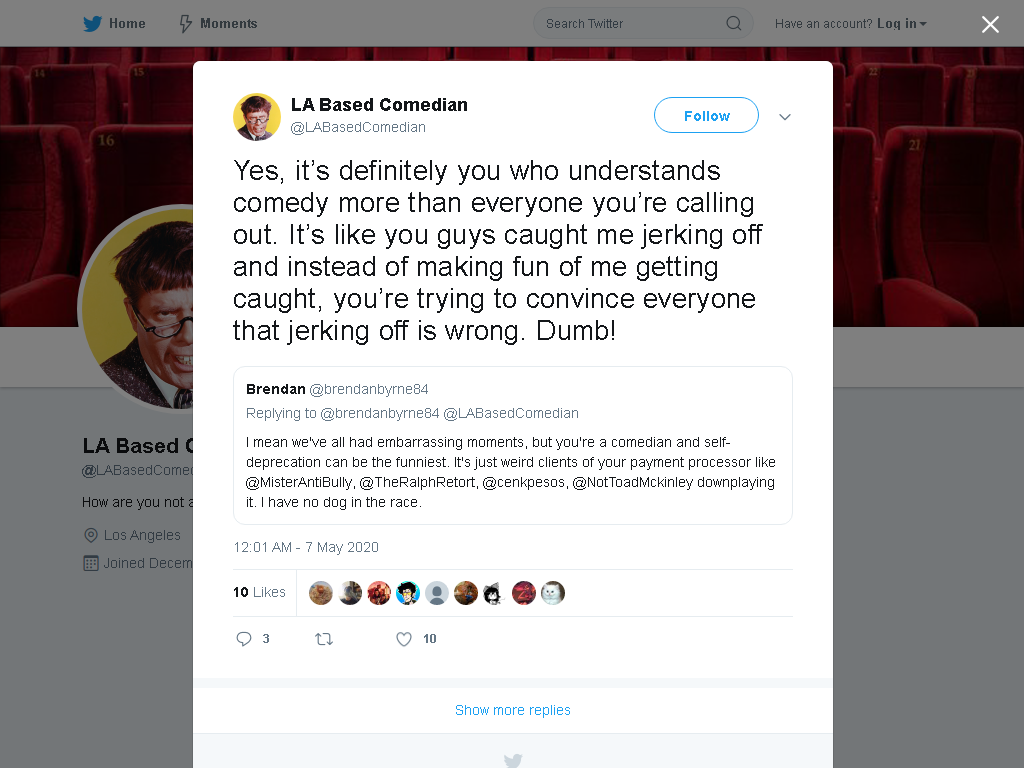Open the 12:01 AM - 7 May 2020 timestamp

pyautogui.click(x=306, y=547)
